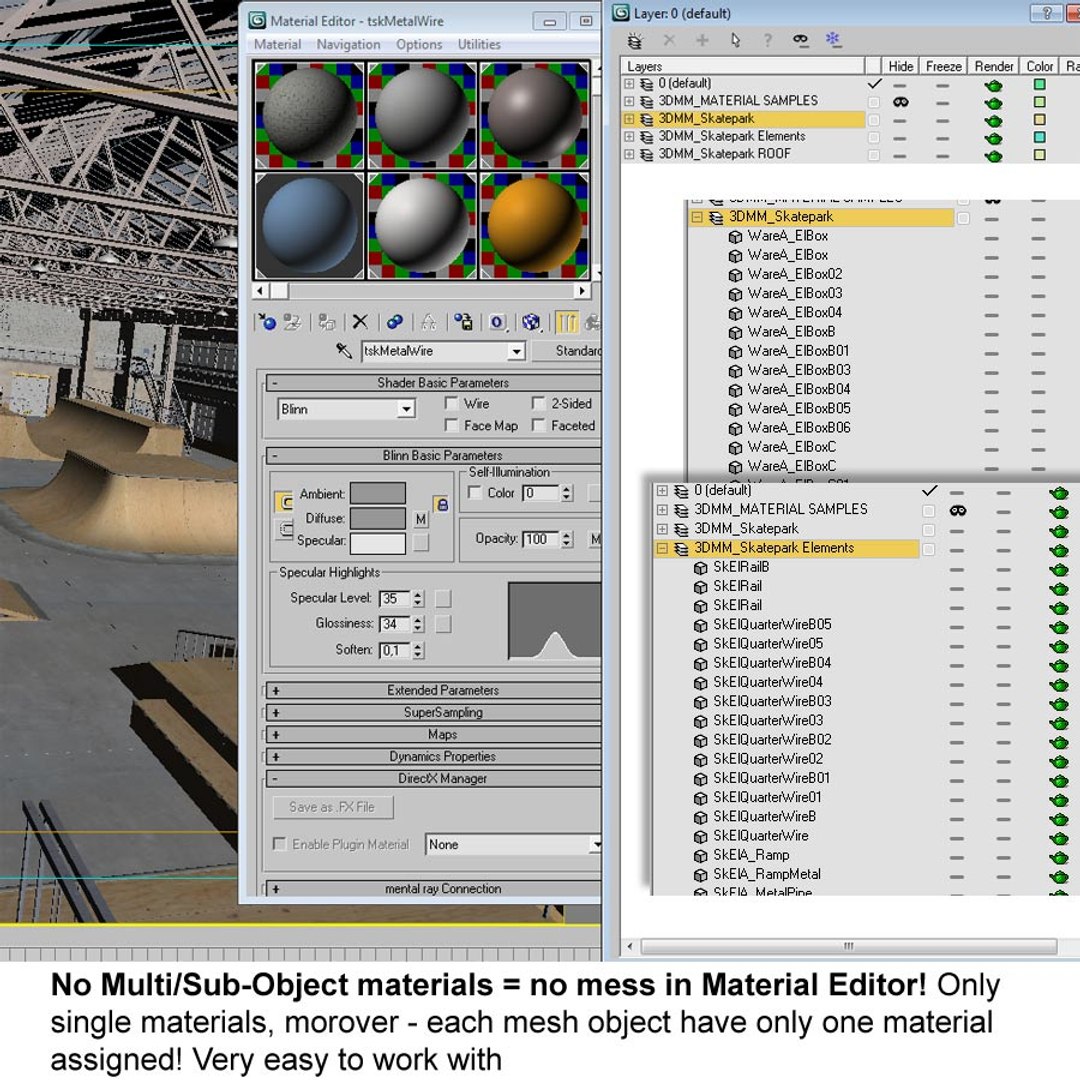Click WareA_ElBox02 object cube icon
The image size is (1080, 1080).
pyautogui.click(x=736, y=275)
